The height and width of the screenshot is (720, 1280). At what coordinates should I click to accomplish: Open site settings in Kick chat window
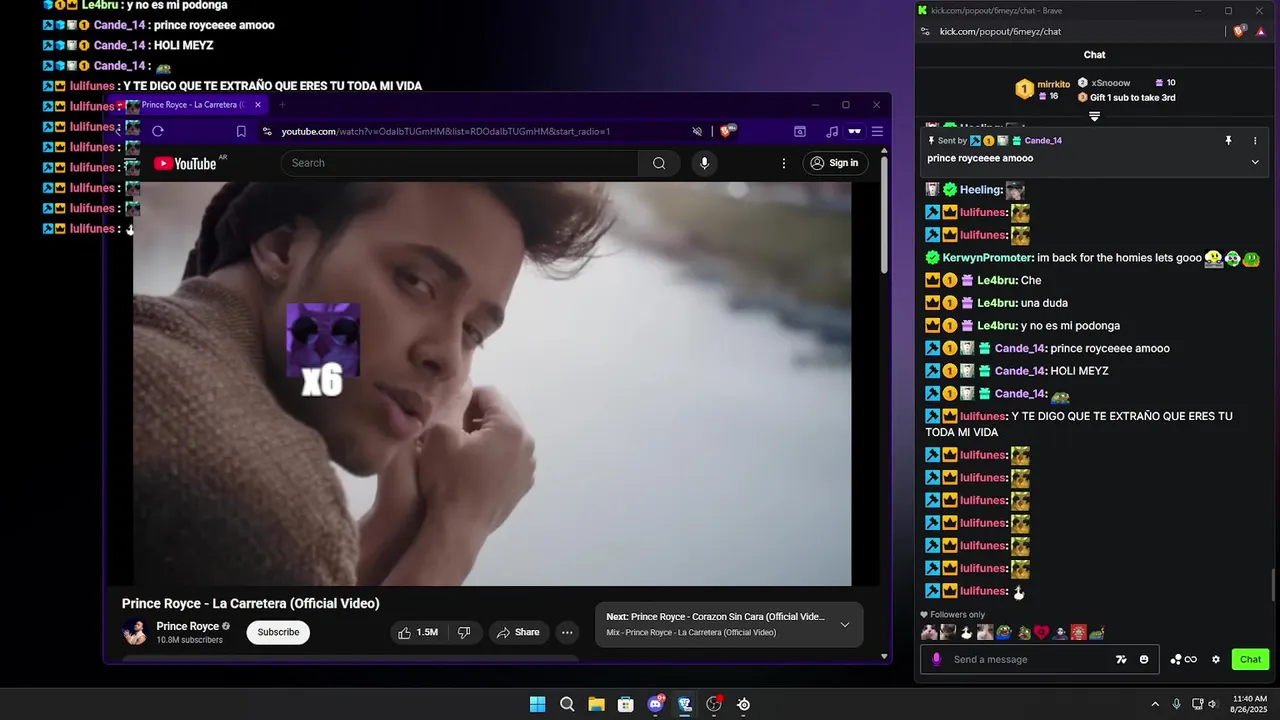[x=925, y=31]
